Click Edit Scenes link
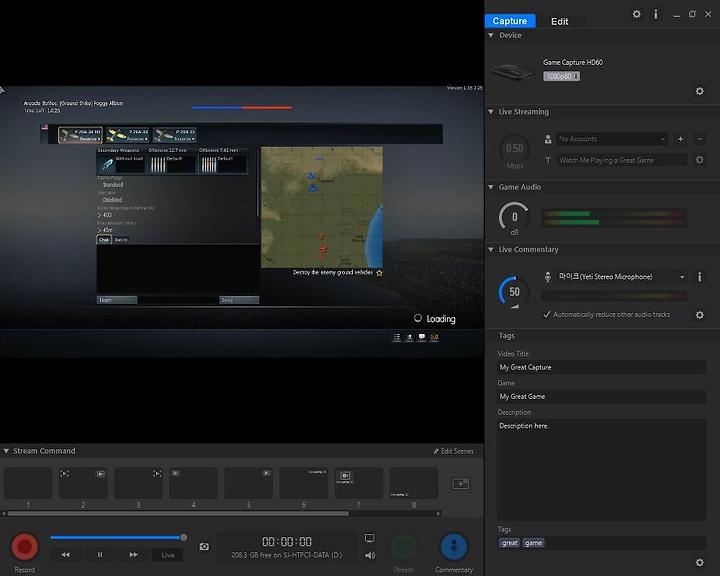The image size is (720, 576). click(x=453, y=451)
